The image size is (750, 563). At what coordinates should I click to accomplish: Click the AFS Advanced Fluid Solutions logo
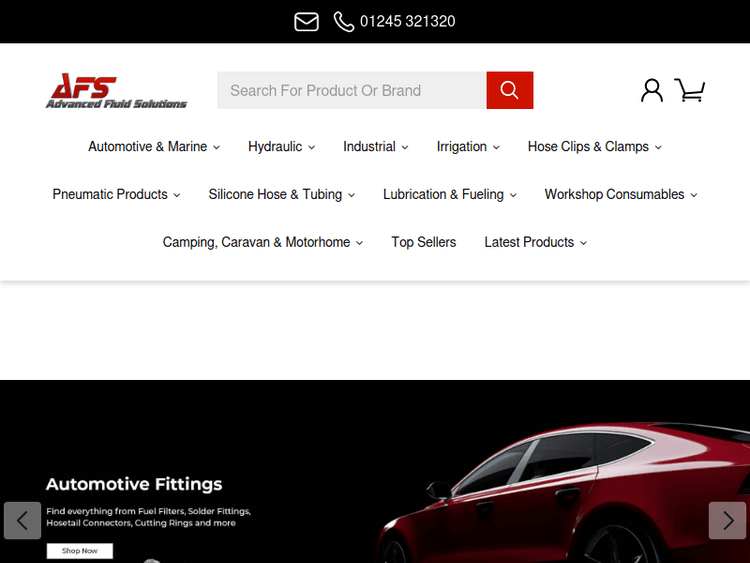[x=116, y=91]
